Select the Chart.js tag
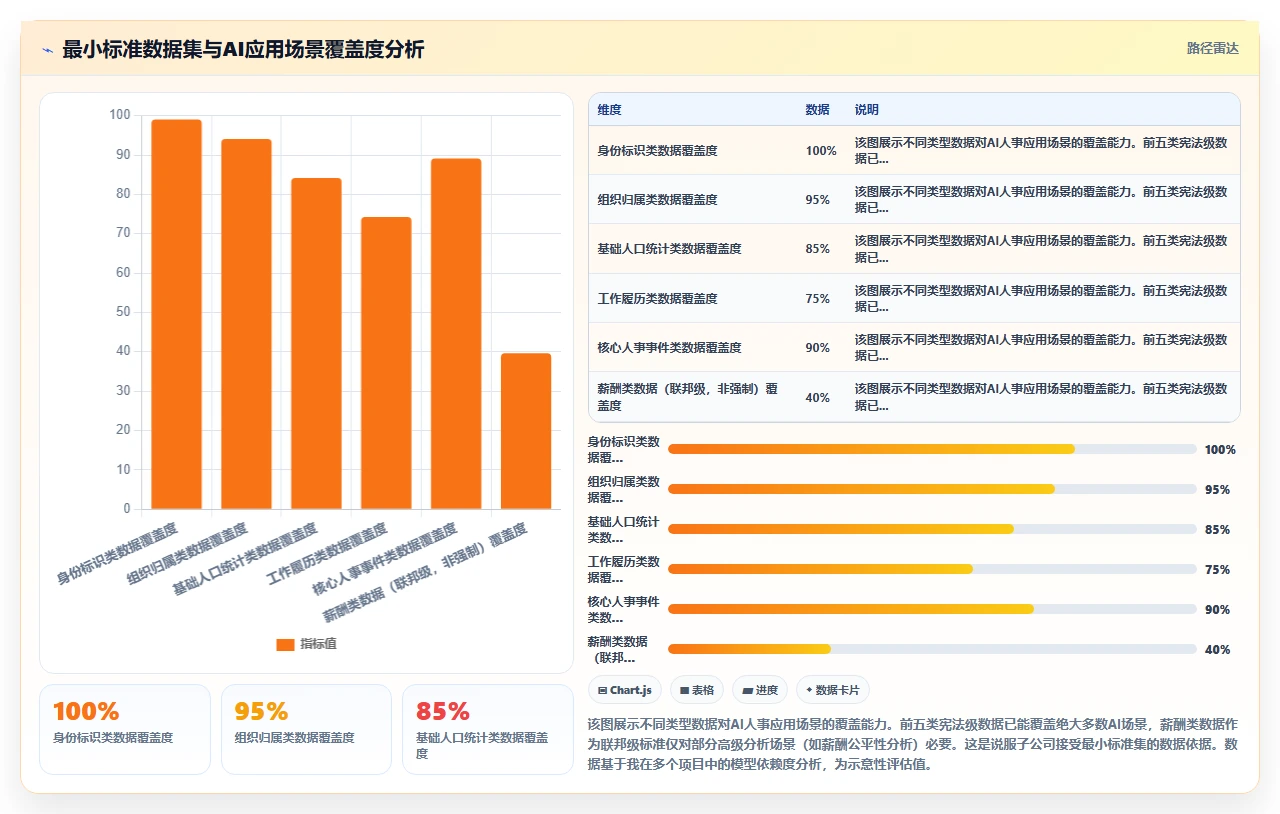 coord(625,690)
